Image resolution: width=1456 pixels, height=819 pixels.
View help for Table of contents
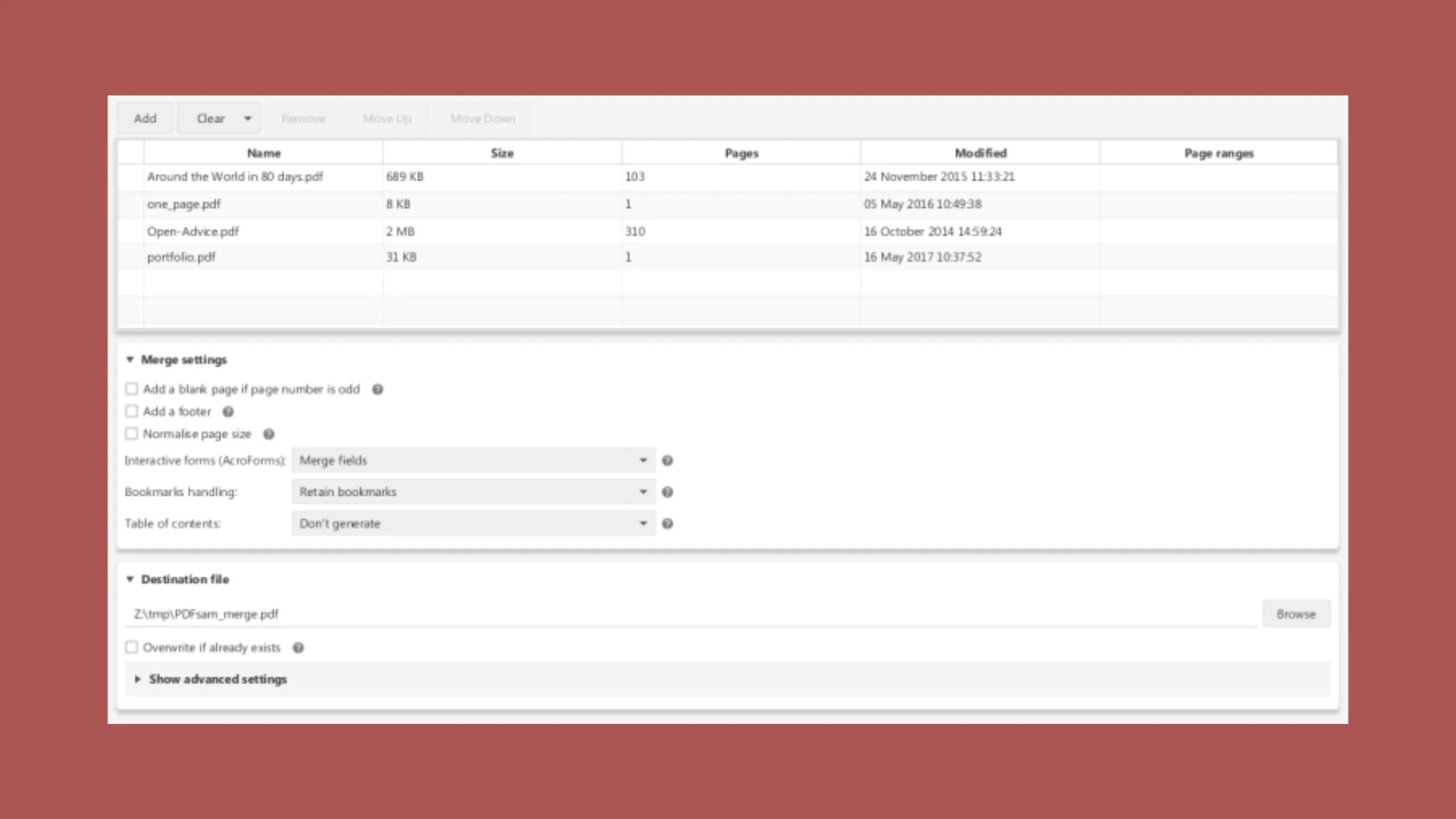(668, 524)
